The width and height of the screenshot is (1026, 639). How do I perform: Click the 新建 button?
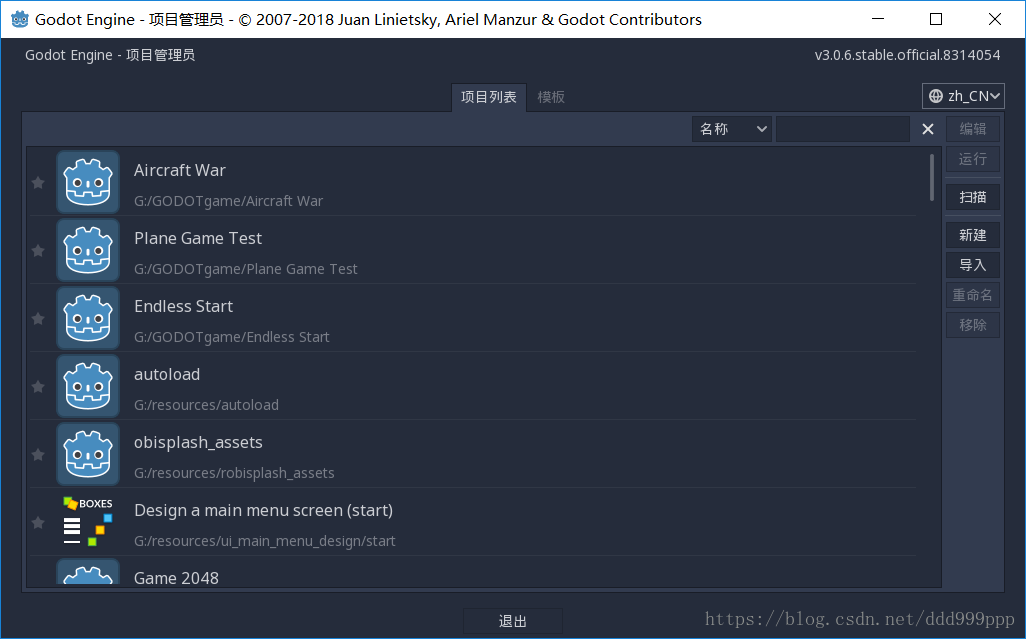click(x=973, y=235)
